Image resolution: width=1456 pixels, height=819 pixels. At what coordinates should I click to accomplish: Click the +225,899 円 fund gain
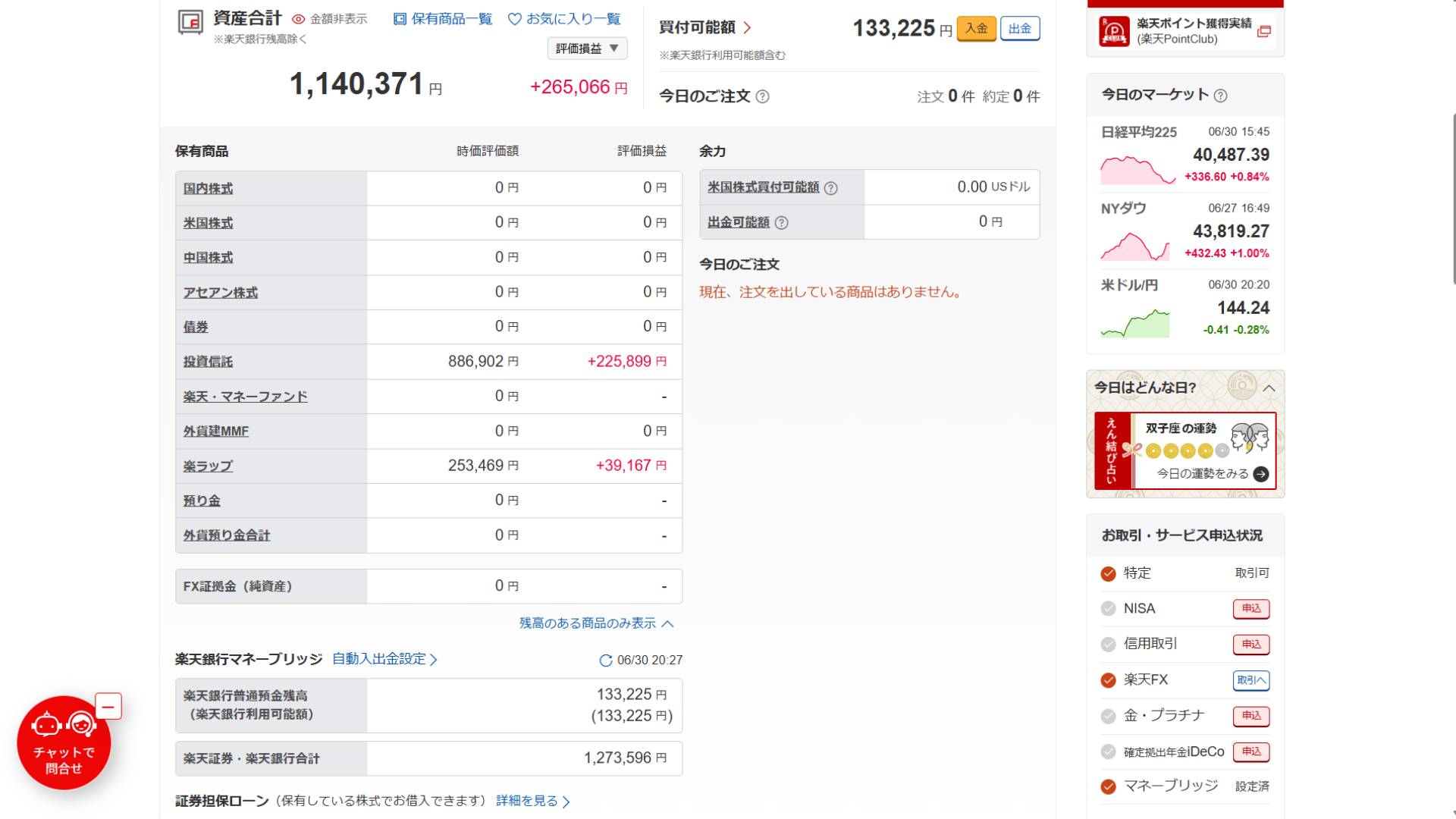[x=626, y=362]
